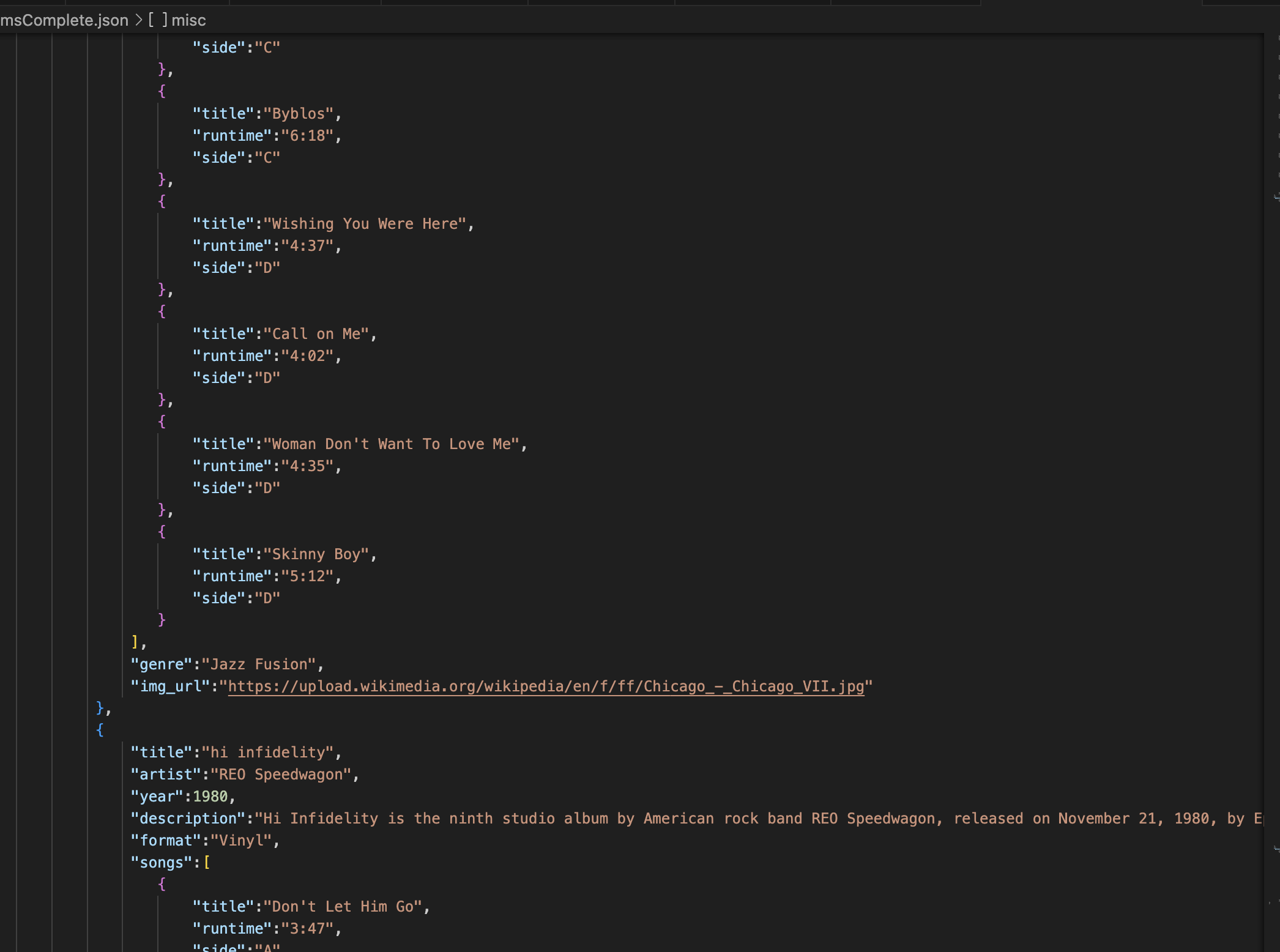Click the opening bracket after "songs"
The width and height of the screenshot is (1280, 952).
click(x=207, y=863)
